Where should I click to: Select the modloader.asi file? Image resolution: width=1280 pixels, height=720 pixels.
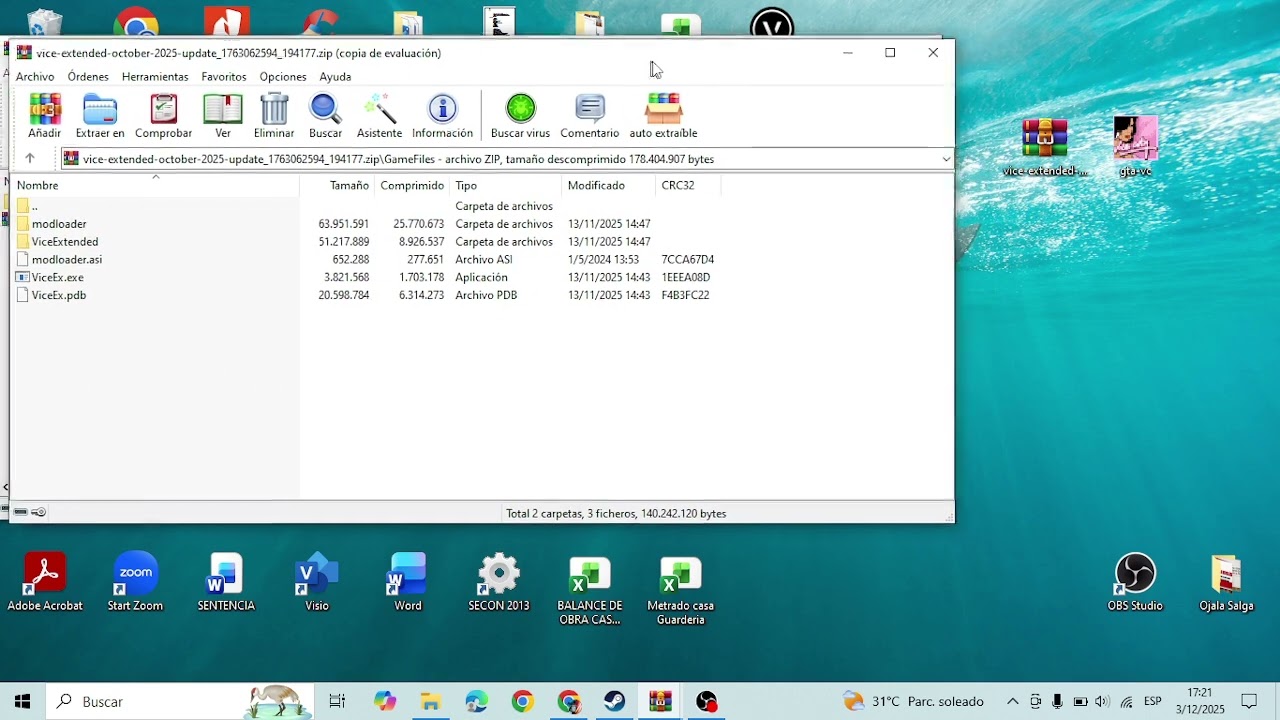(365, 260)
